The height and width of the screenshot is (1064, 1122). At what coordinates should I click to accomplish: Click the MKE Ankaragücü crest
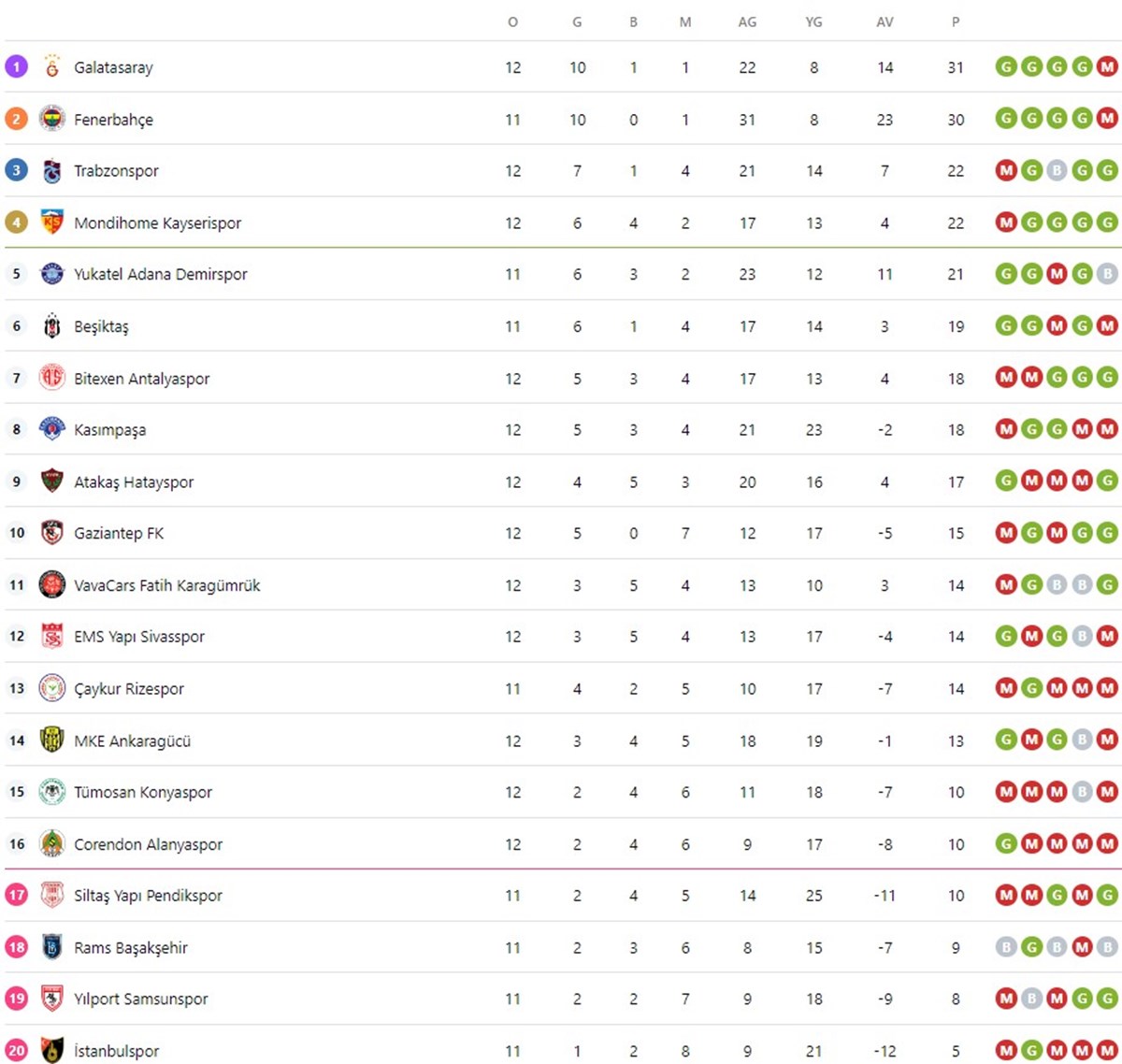pos(52,740)
